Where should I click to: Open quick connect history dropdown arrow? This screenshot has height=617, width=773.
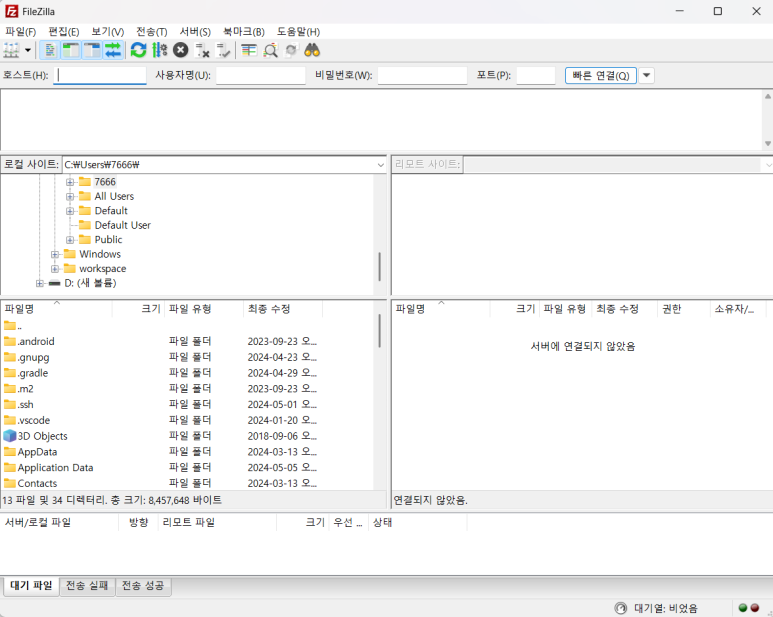point(646,75)
